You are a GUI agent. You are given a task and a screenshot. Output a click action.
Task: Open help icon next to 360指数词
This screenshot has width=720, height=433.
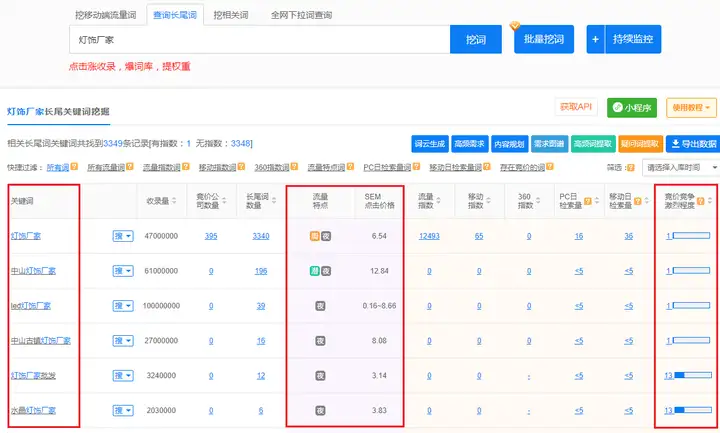[294, 167]
